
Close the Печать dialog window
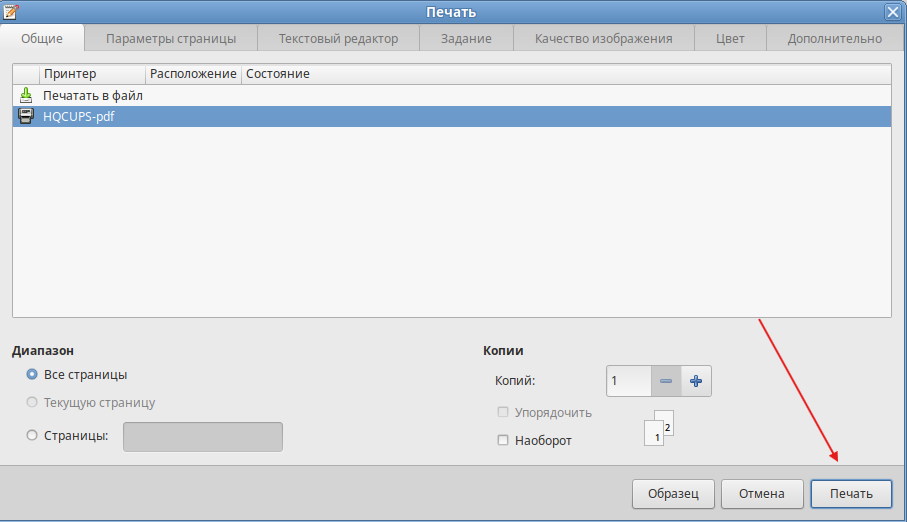(x=892, y=12)
